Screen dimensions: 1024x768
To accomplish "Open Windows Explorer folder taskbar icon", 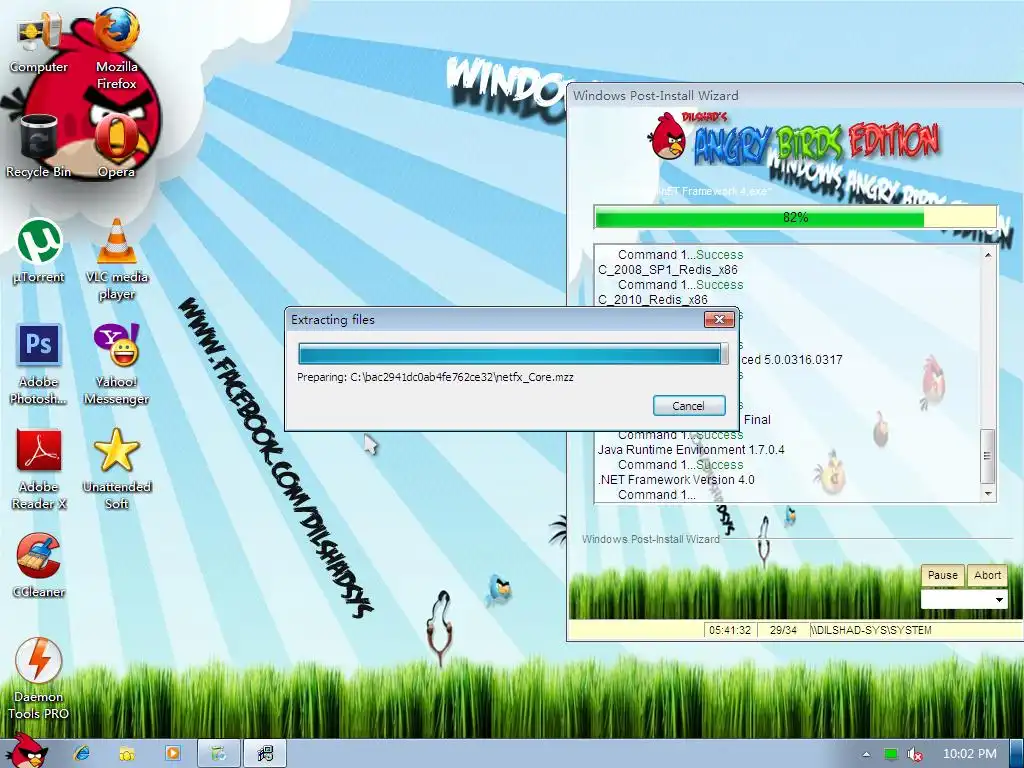I will 127,753.
